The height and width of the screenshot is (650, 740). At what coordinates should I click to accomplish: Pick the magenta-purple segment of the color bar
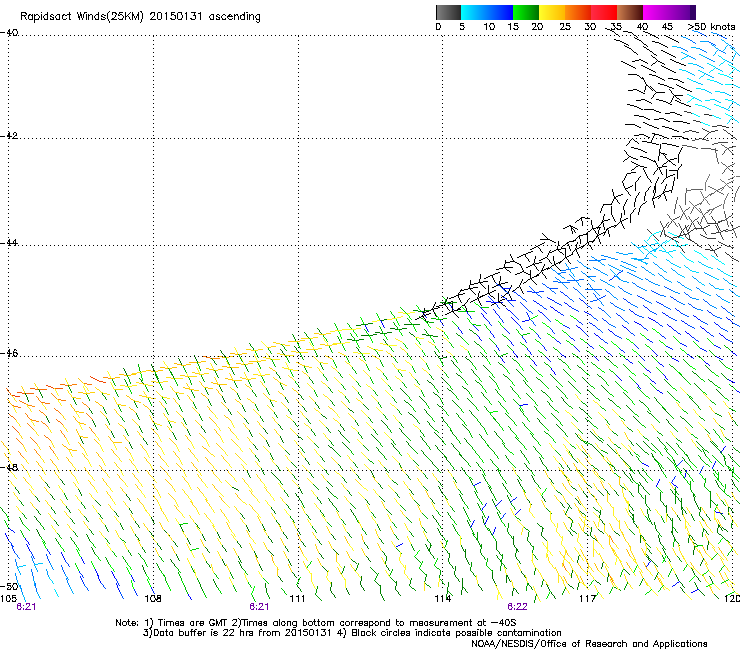click(669, 12)
